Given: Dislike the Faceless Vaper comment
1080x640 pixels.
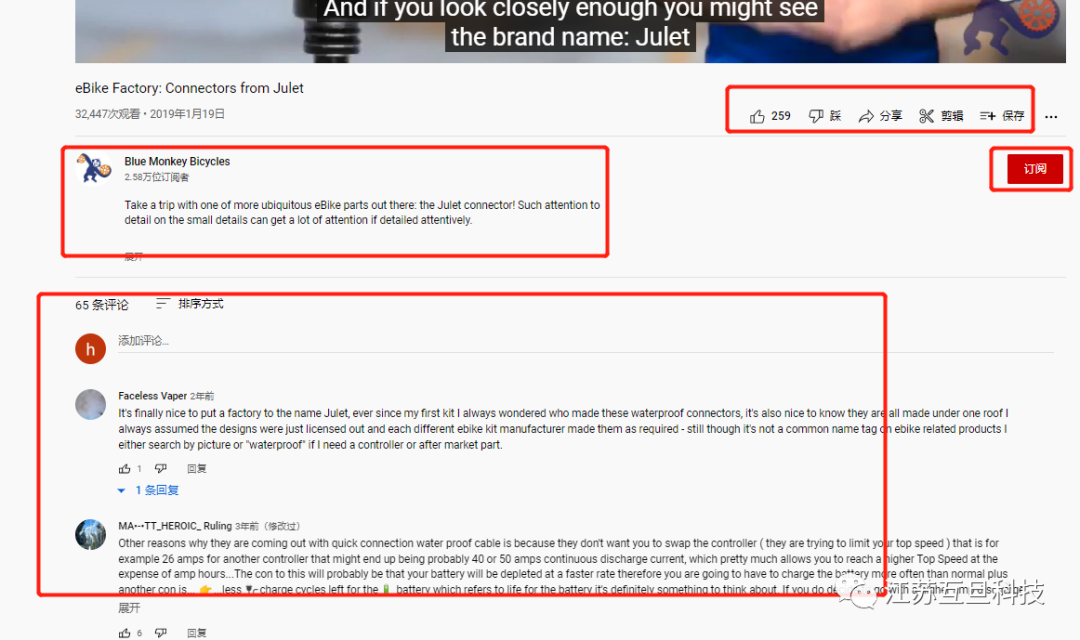Looking at the screenshot, I should (x=160, y=468).
